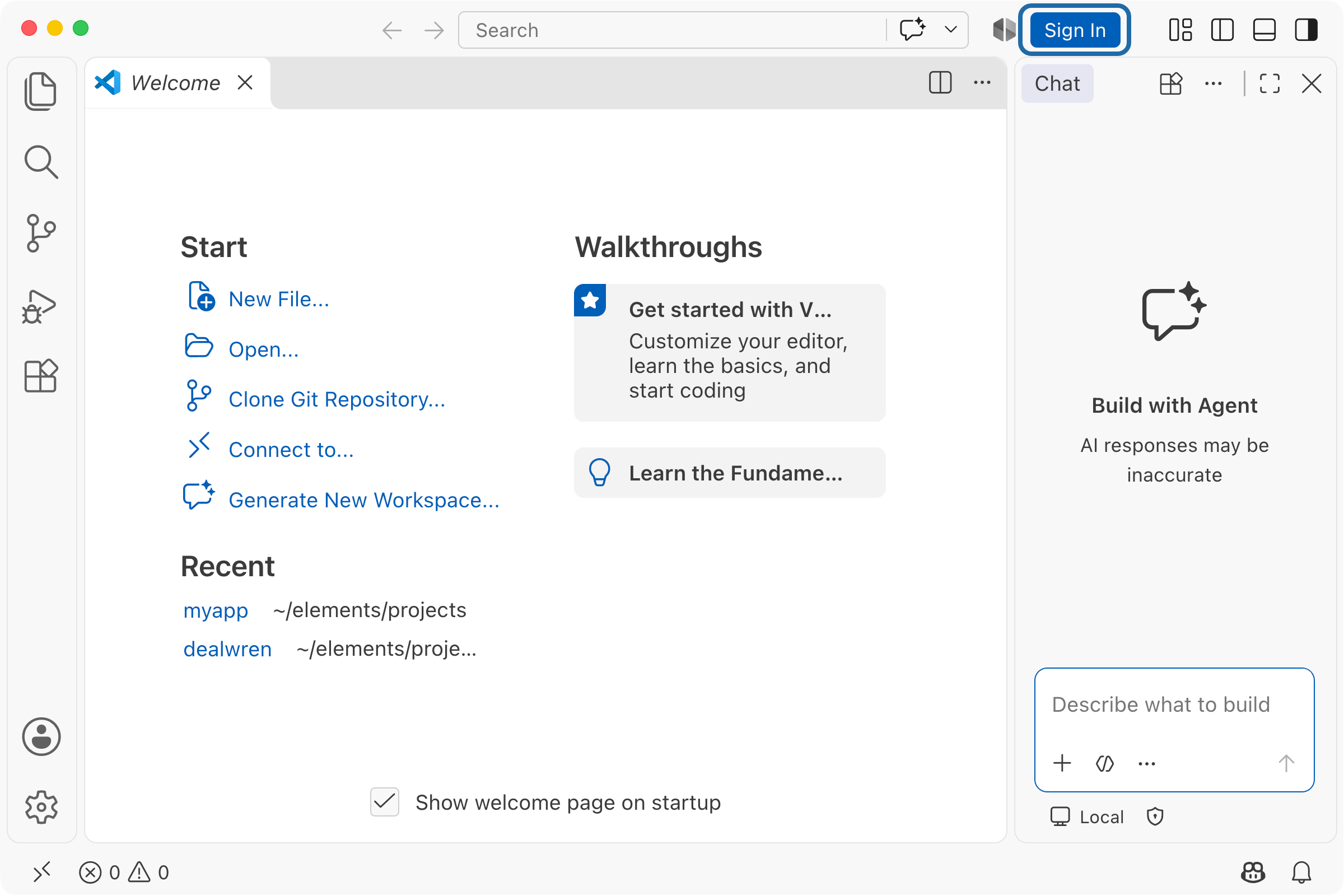The height and width of the screenshot is (896, 1344).
Task: Click the Open... link
Action: pos(263,349)
